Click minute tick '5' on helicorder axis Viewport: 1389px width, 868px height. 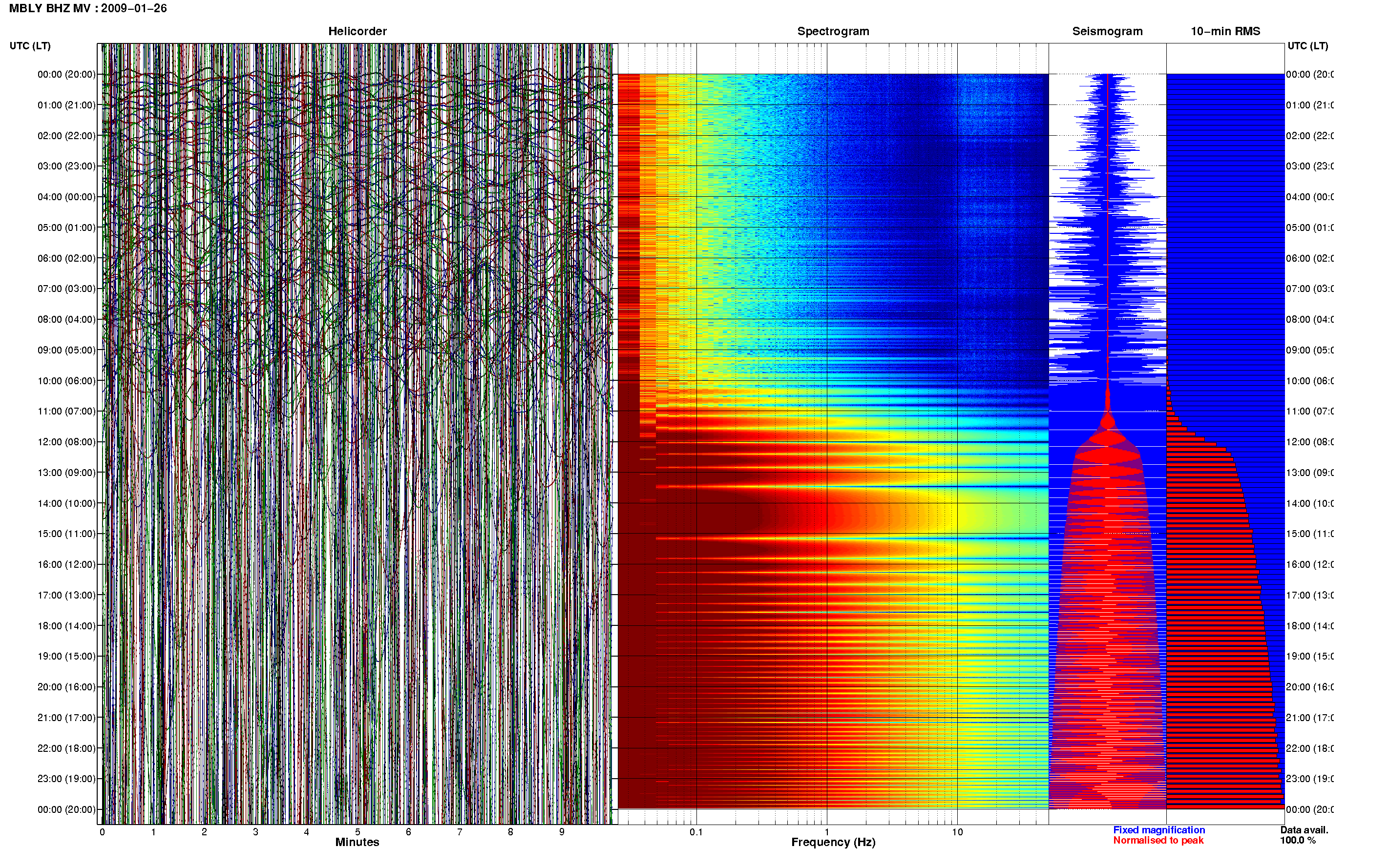point(357,832)
